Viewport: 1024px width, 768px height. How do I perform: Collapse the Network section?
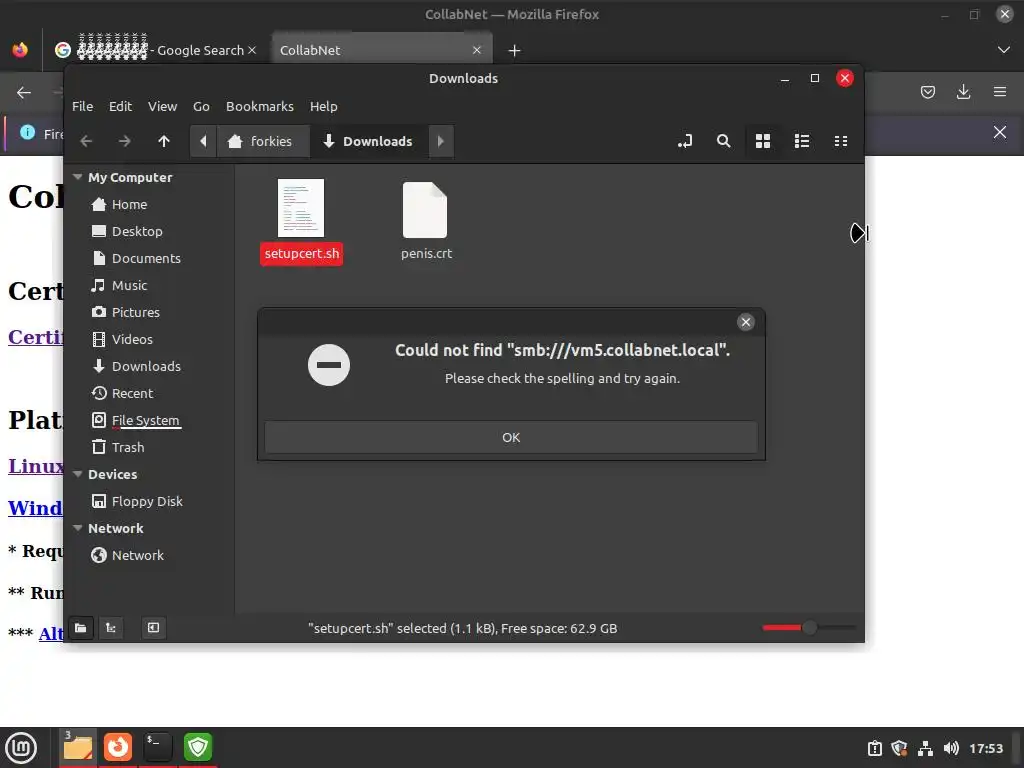tap(78, 528)
